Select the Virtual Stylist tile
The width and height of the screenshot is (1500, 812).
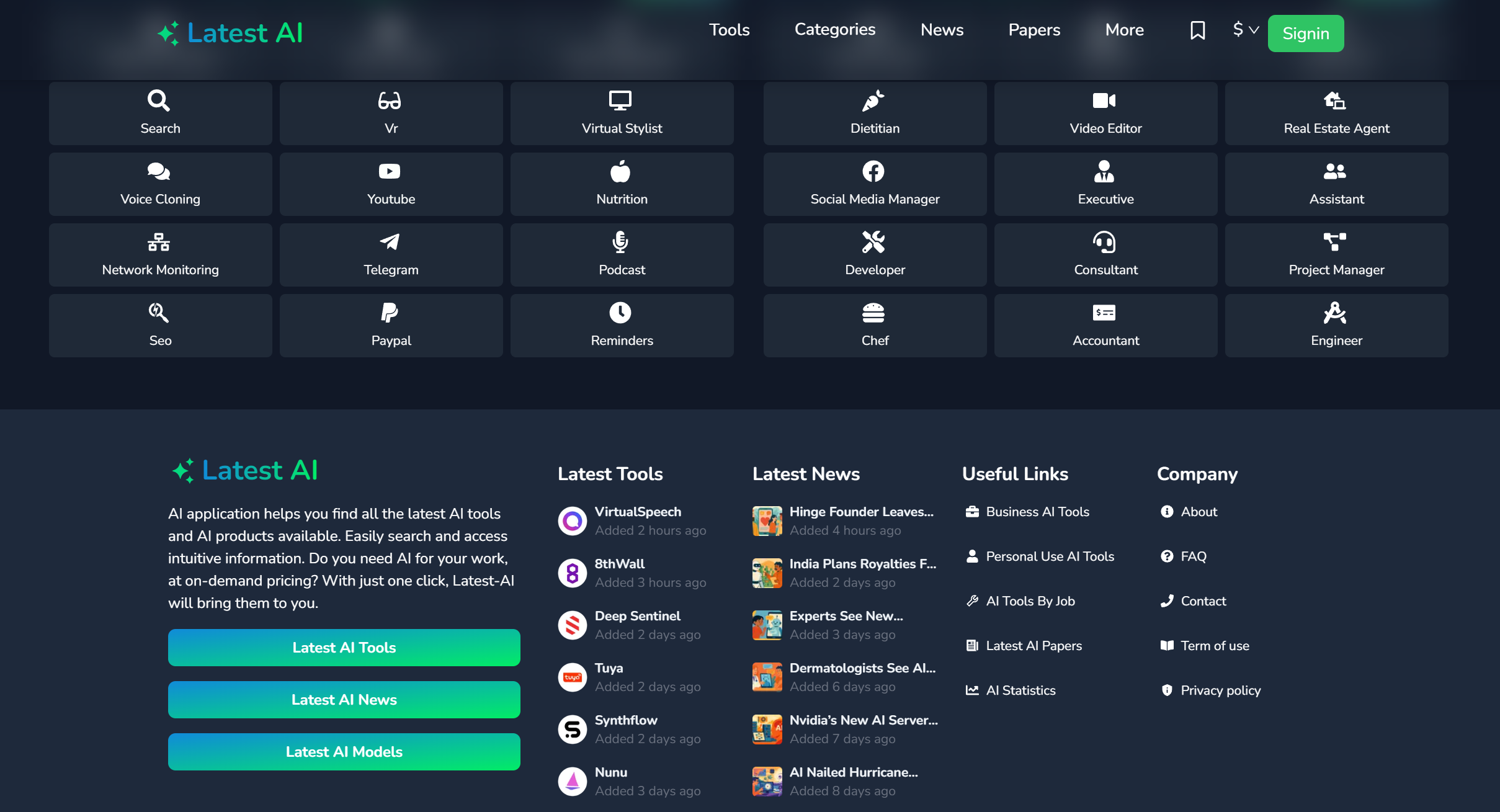click(622, 114)
